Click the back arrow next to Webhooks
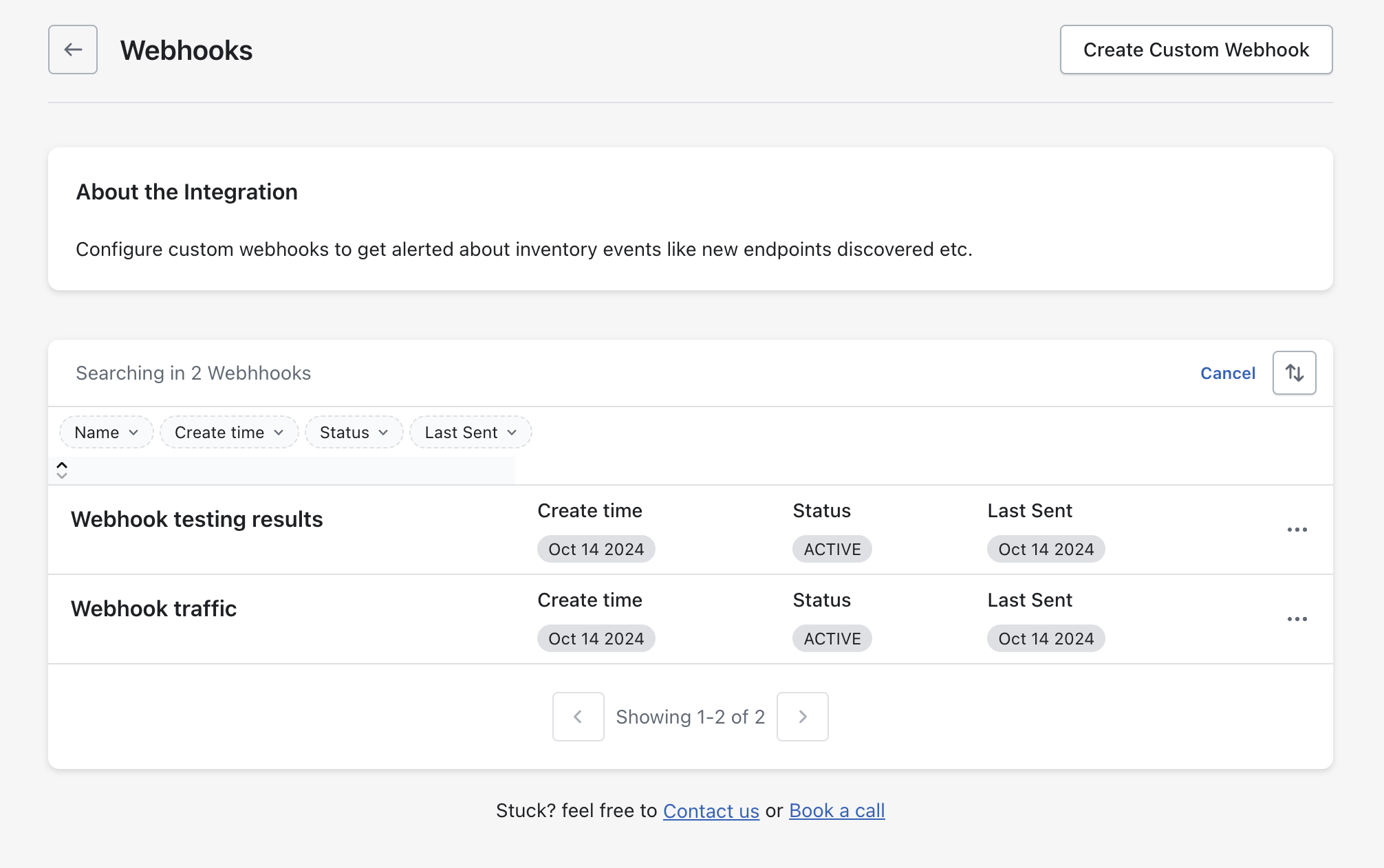This screenshot has width=1384, height=868. (73, 50)
